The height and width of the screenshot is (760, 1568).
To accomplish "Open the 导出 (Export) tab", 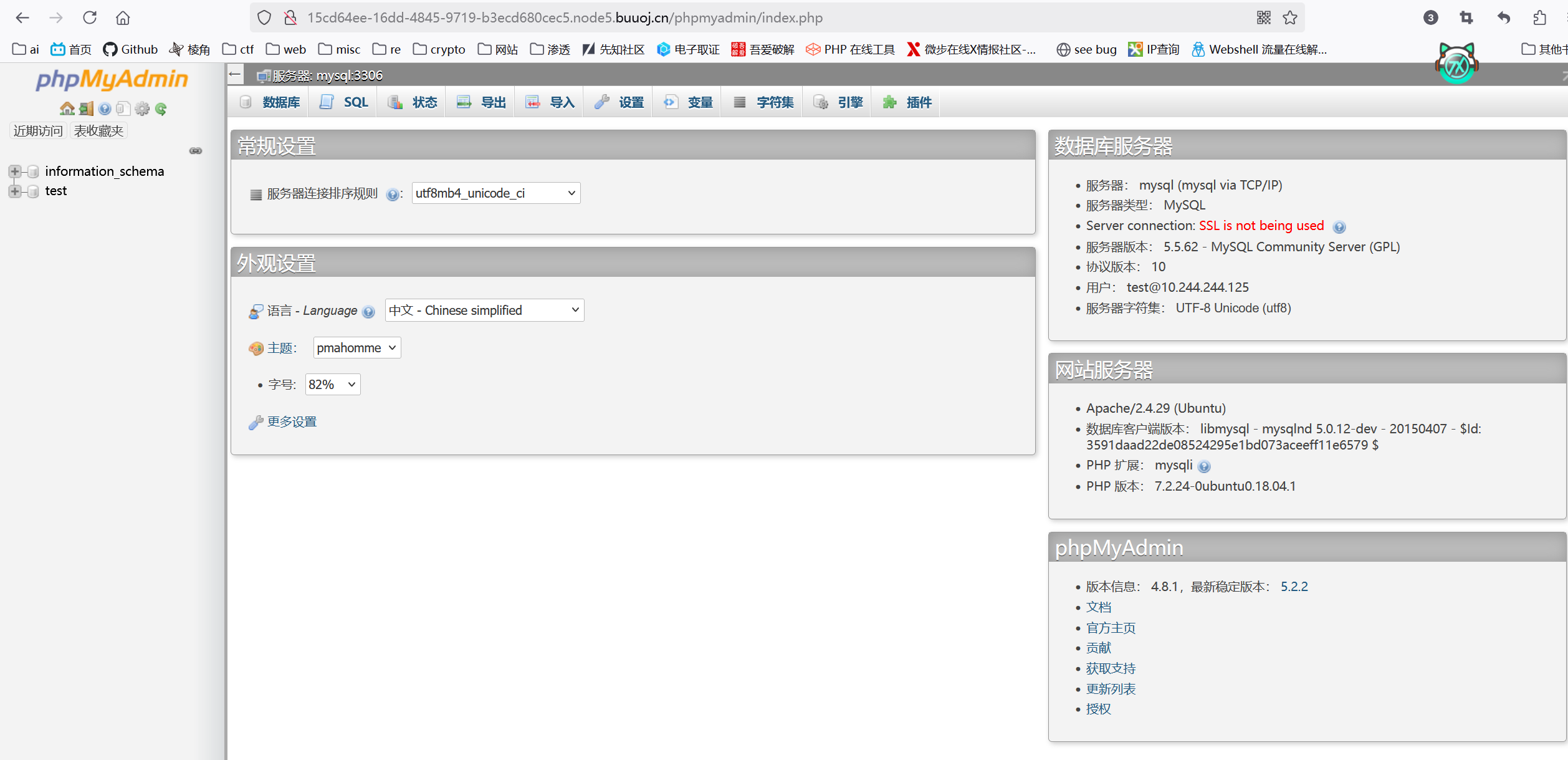I will pyautogui.click(x=481, y=102).
